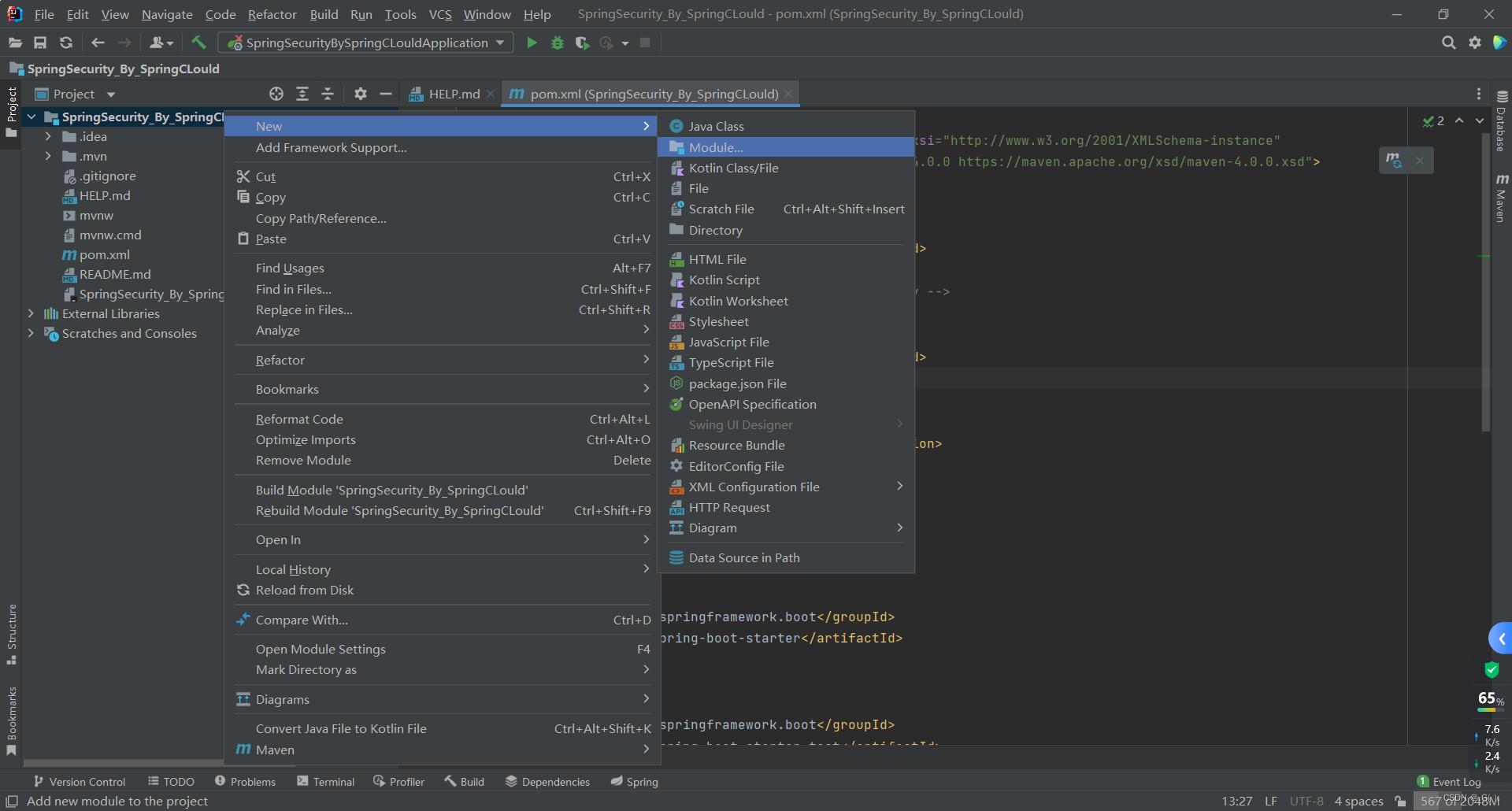Click Reload from Disk menu entry

tap(442, 590)
